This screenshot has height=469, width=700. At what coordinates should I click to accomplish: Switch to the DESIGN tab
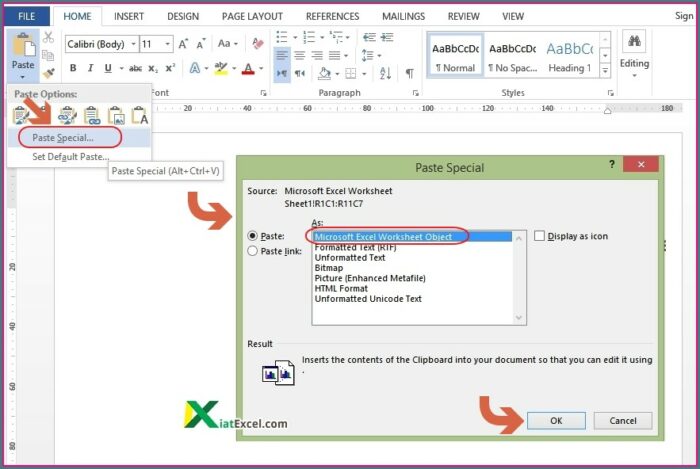click(183, 17)
